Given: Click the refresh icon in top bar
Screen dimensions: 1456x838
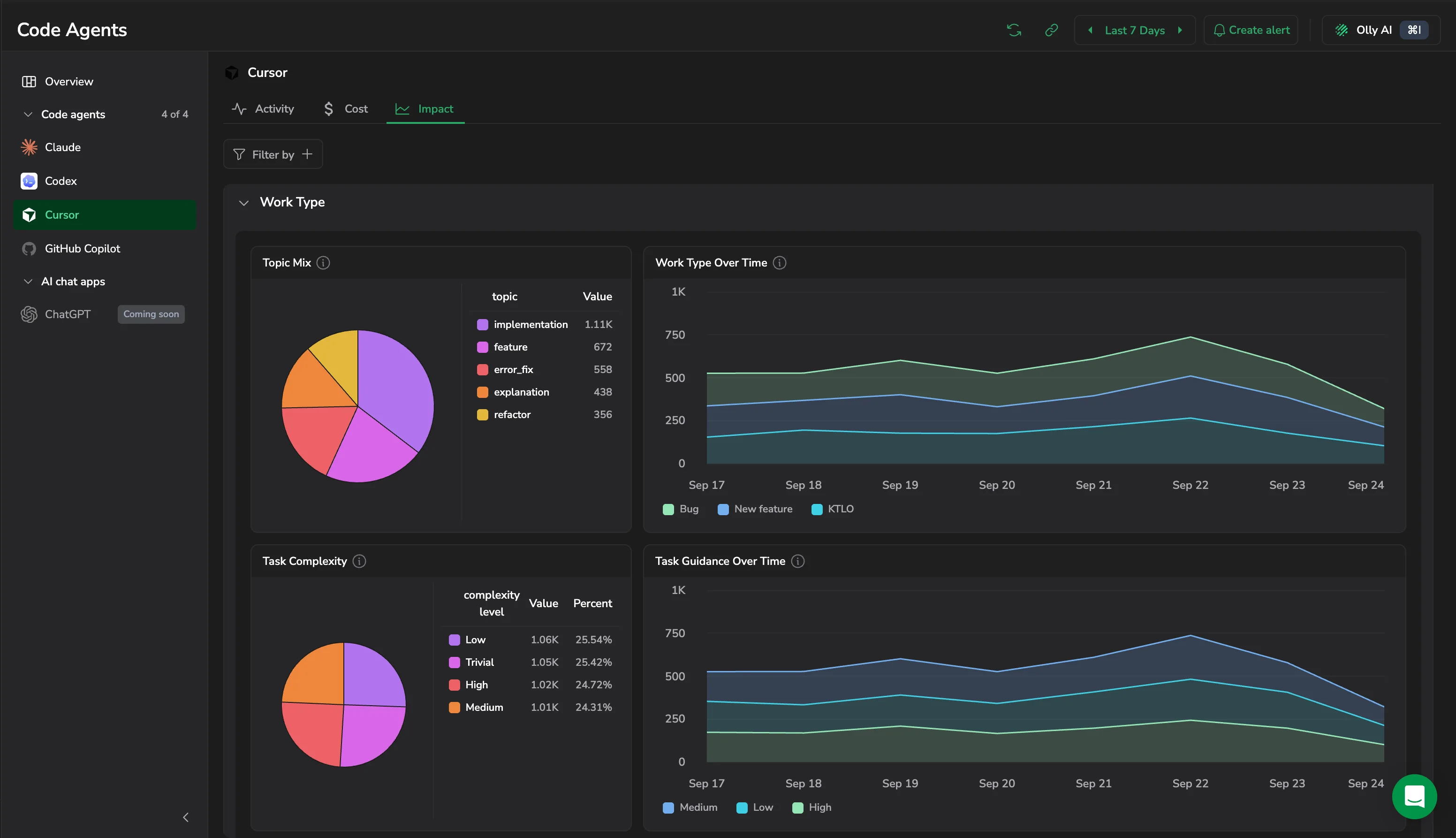Looking at the screenshot, I should click(x=1014, y=30).
